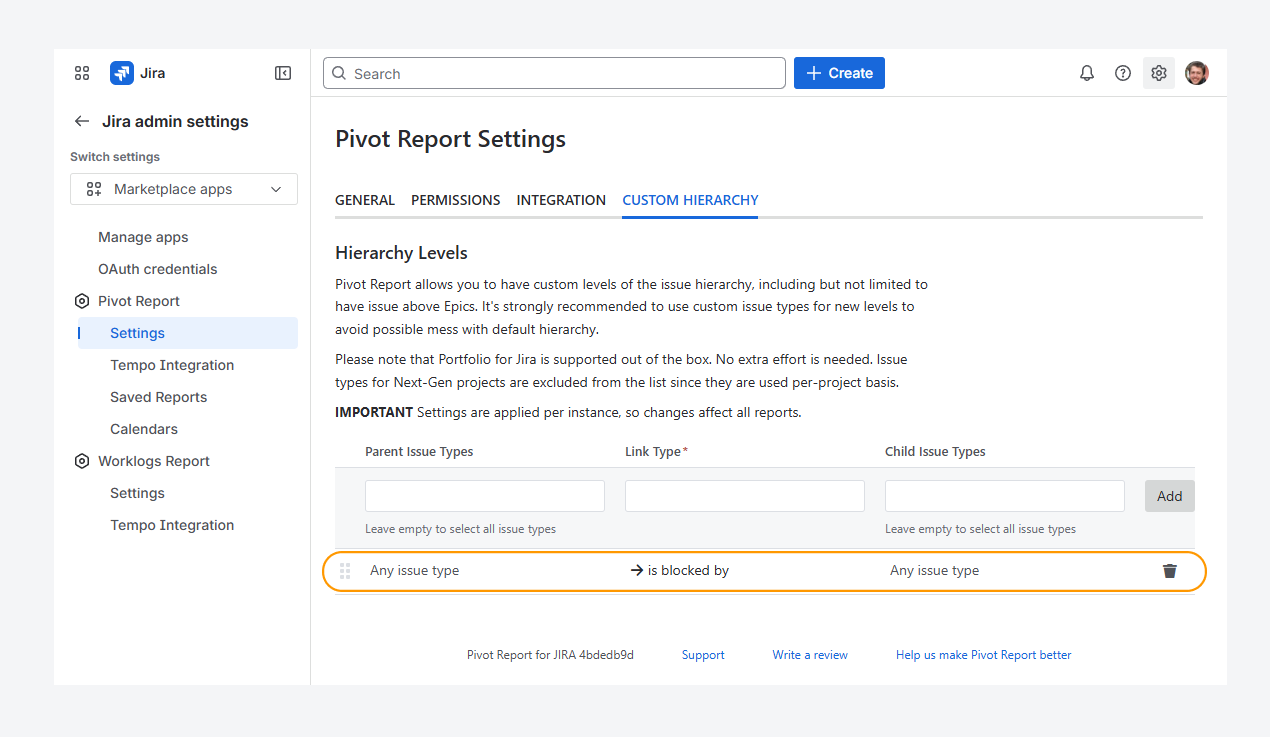Open Settings under Worklogs Report
1270x737 pixels.
137,493
